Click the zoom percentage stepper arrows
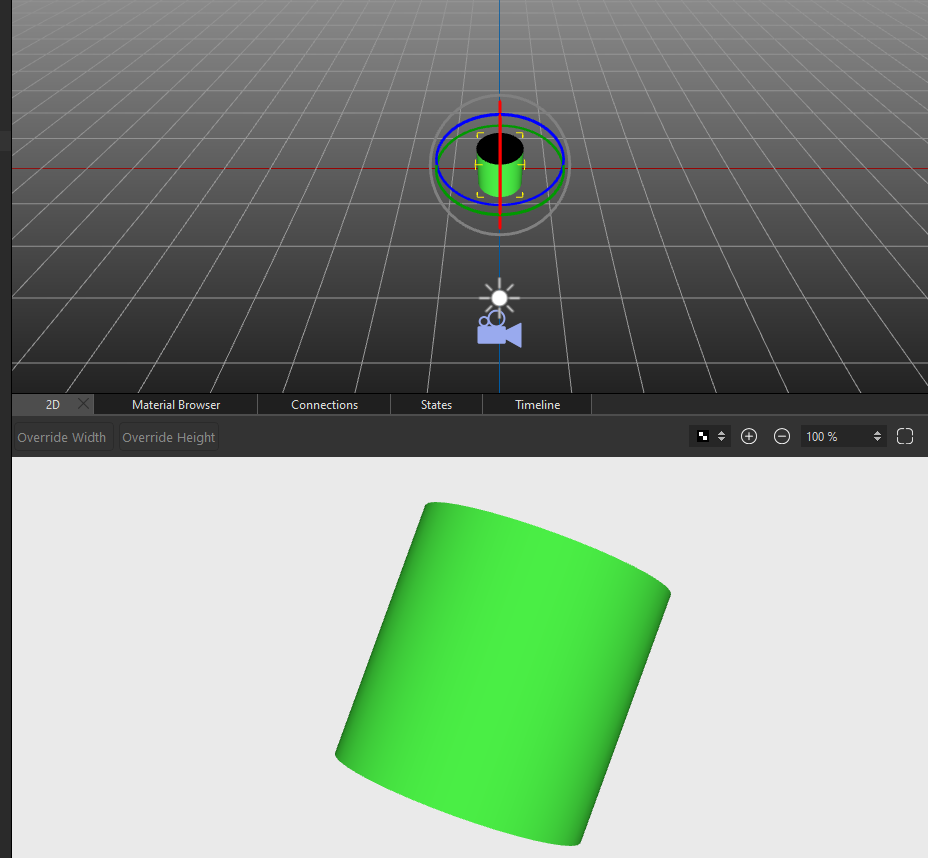The width and height of the screenshot is (928, 858). click(x=878, y=437)
